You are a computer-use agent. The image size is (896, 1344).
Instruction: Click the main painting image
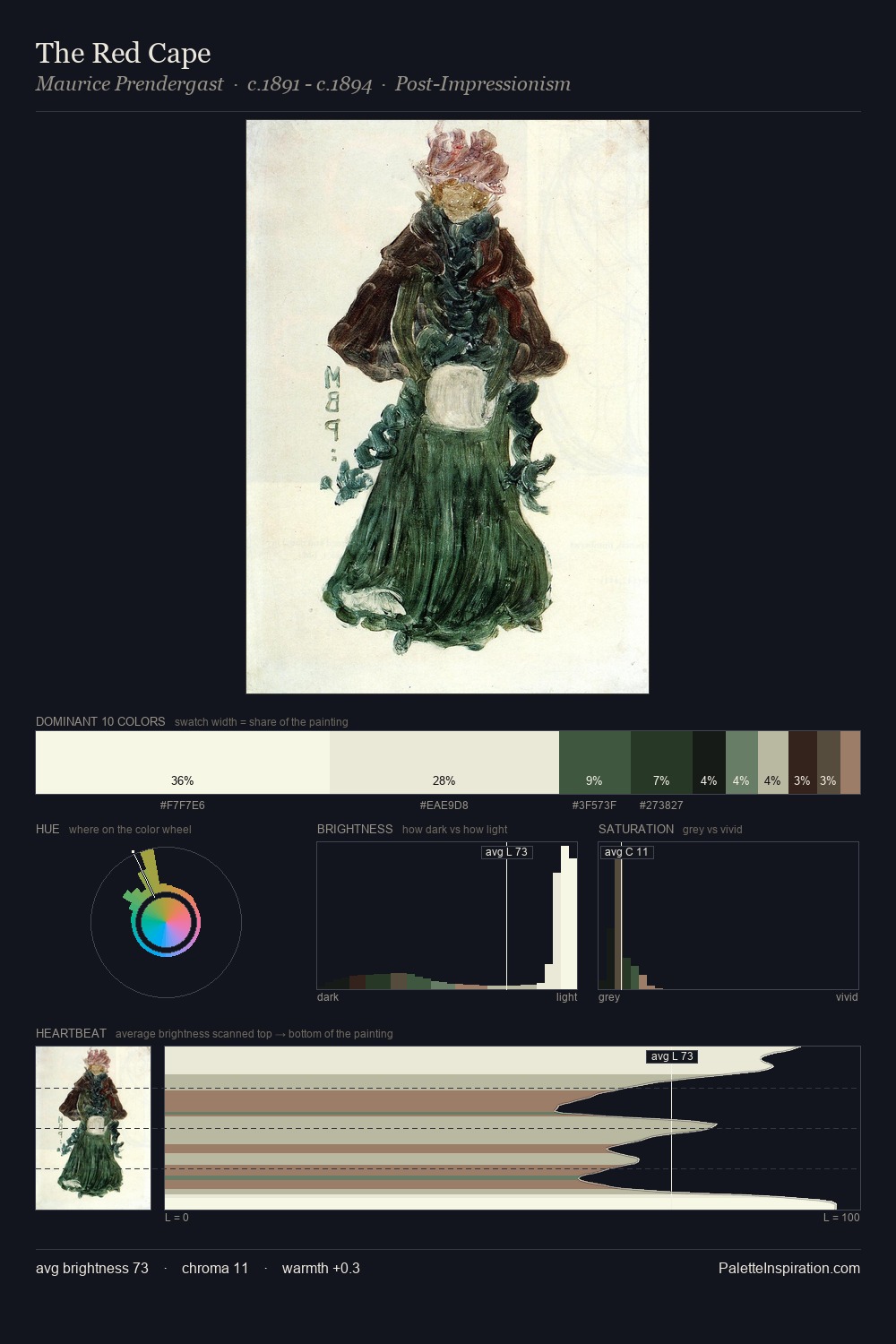click(x=447, y=407)
